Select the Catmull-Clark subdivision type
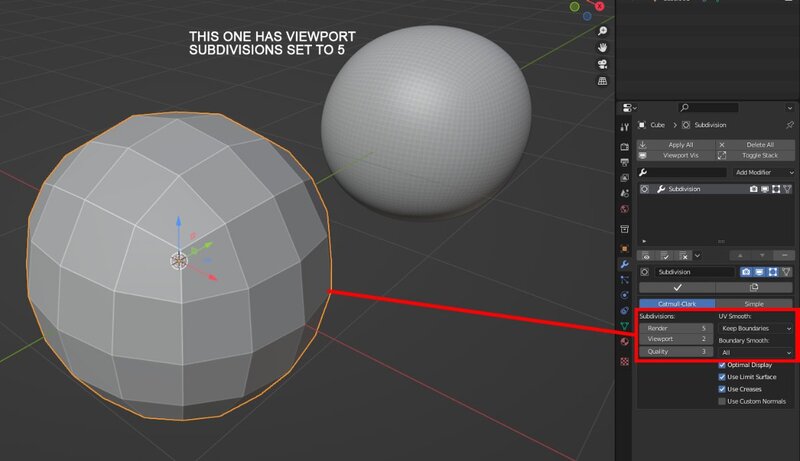The image size is (800, 461). tap(677, 303)
